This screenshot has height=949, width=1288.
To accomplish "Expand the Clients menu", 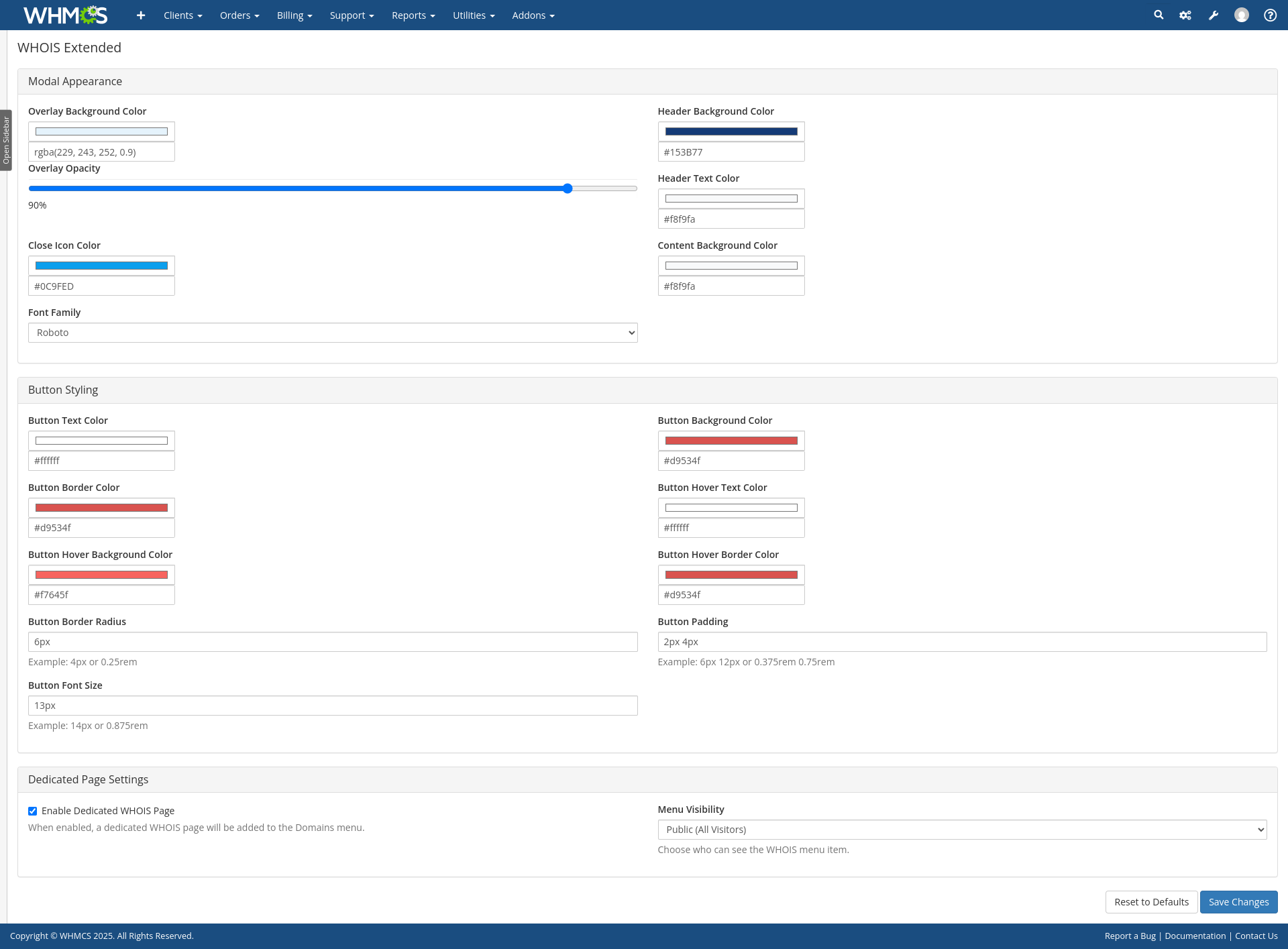I will click(182, 15).
